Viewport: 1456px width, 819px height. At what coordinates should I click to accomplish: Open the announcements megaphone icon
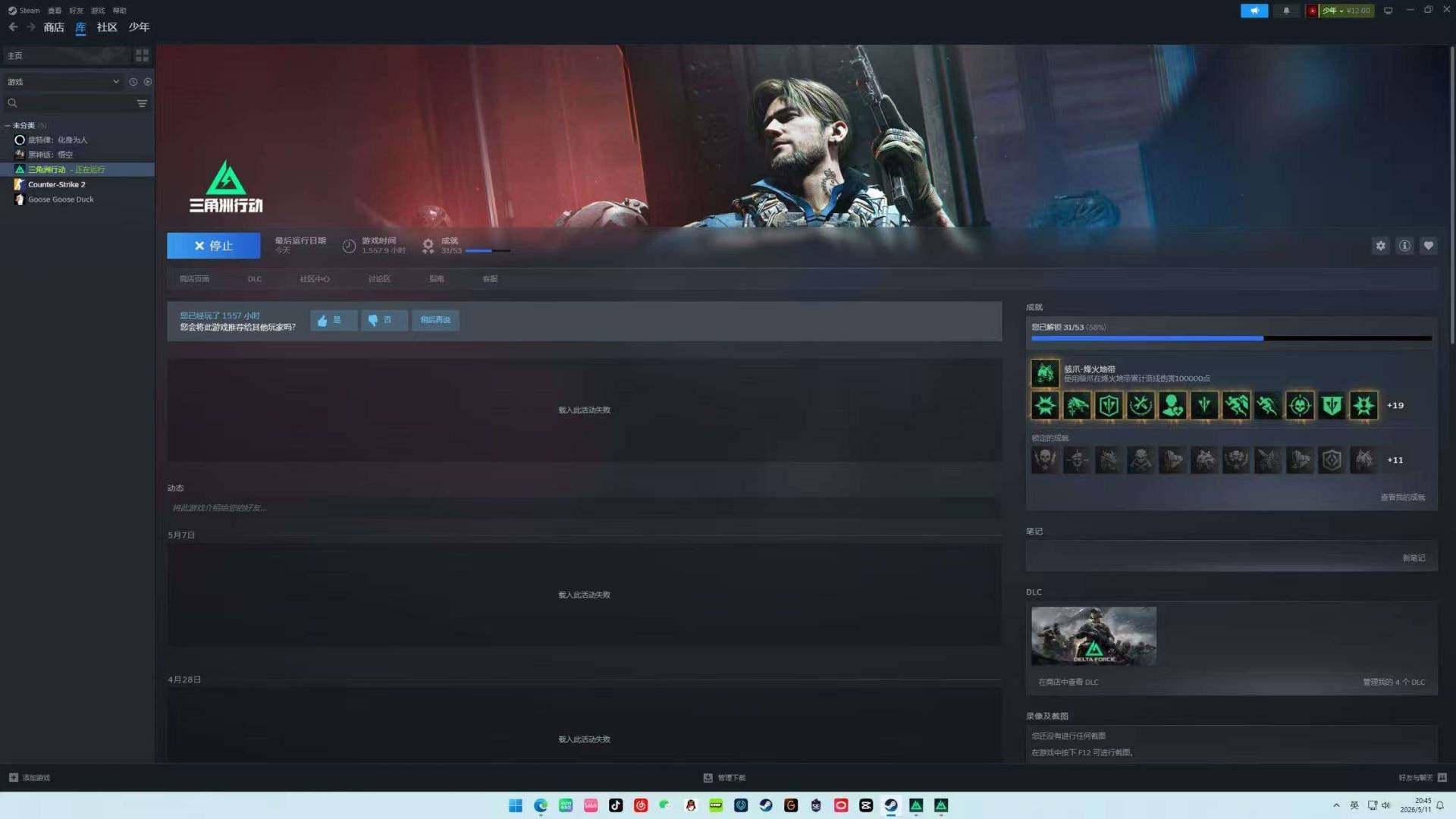tap(1254, 11)
